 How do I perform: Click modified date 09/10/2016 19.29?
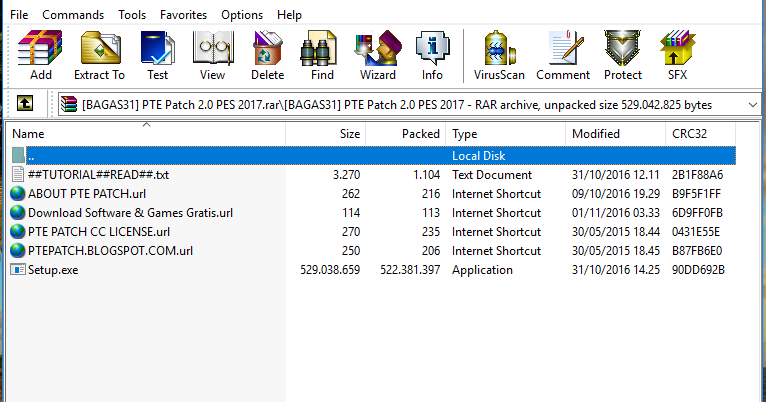[616, 194]
